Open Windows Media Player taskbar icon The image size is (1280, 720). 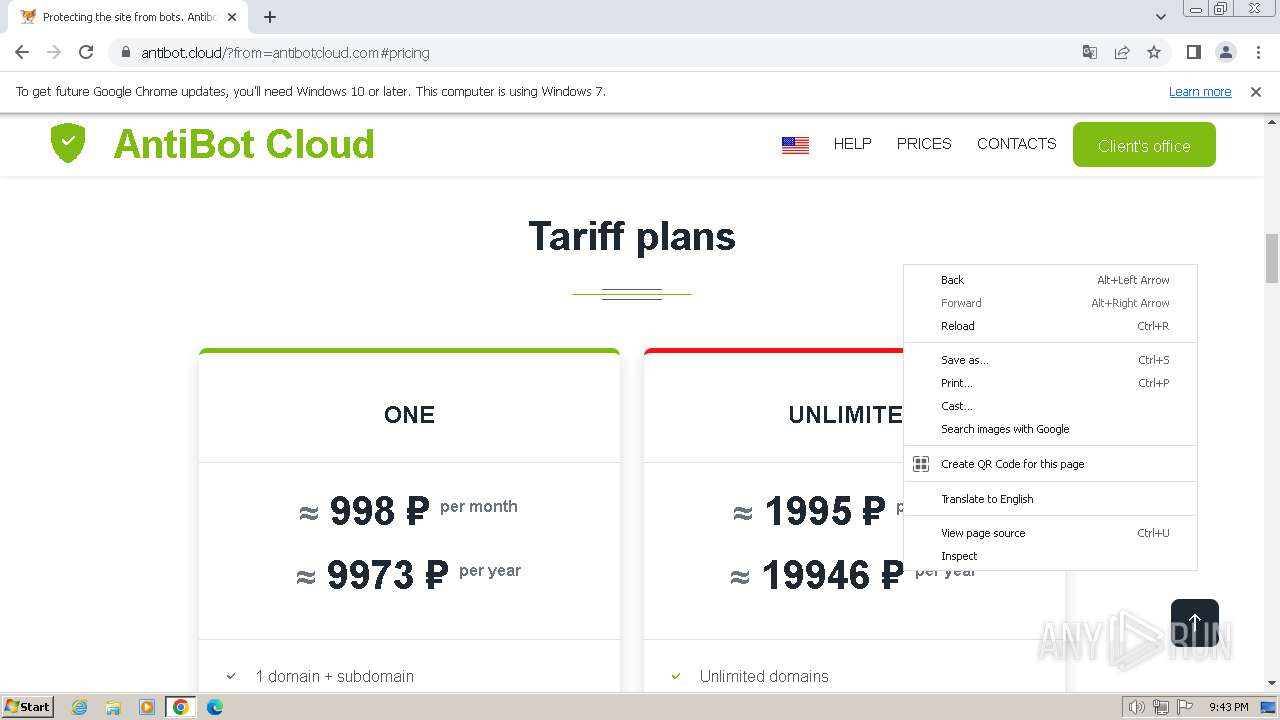pyautogui.click(x=146, y=707)
